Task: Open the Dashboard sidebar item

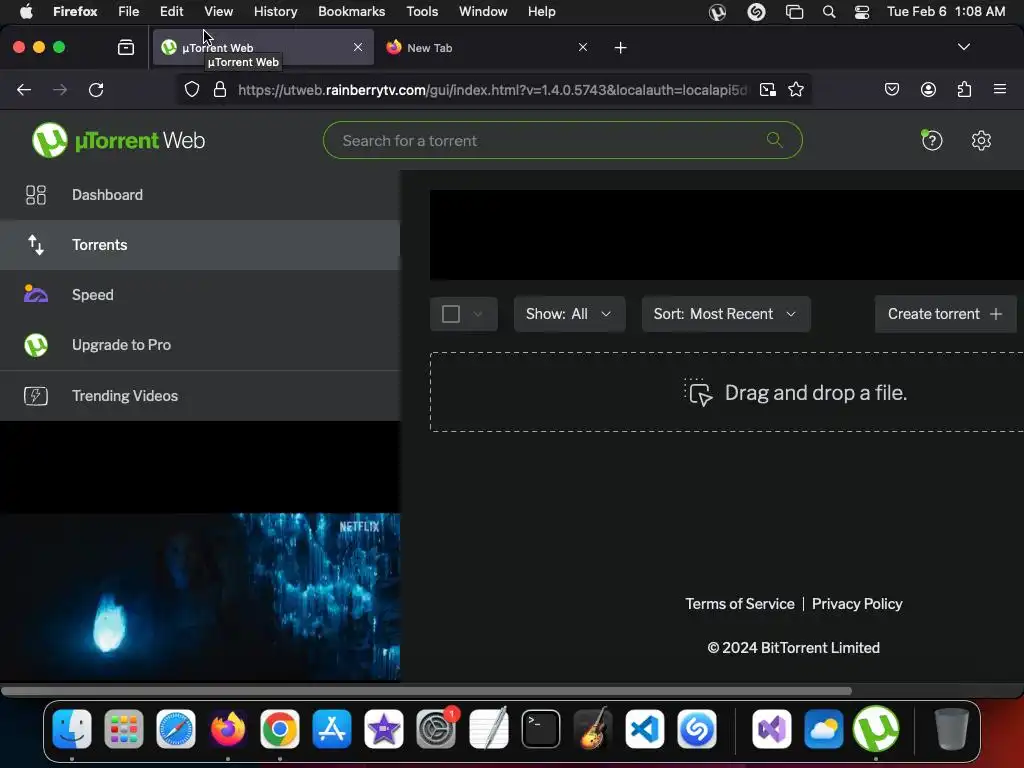Action: 200,195
